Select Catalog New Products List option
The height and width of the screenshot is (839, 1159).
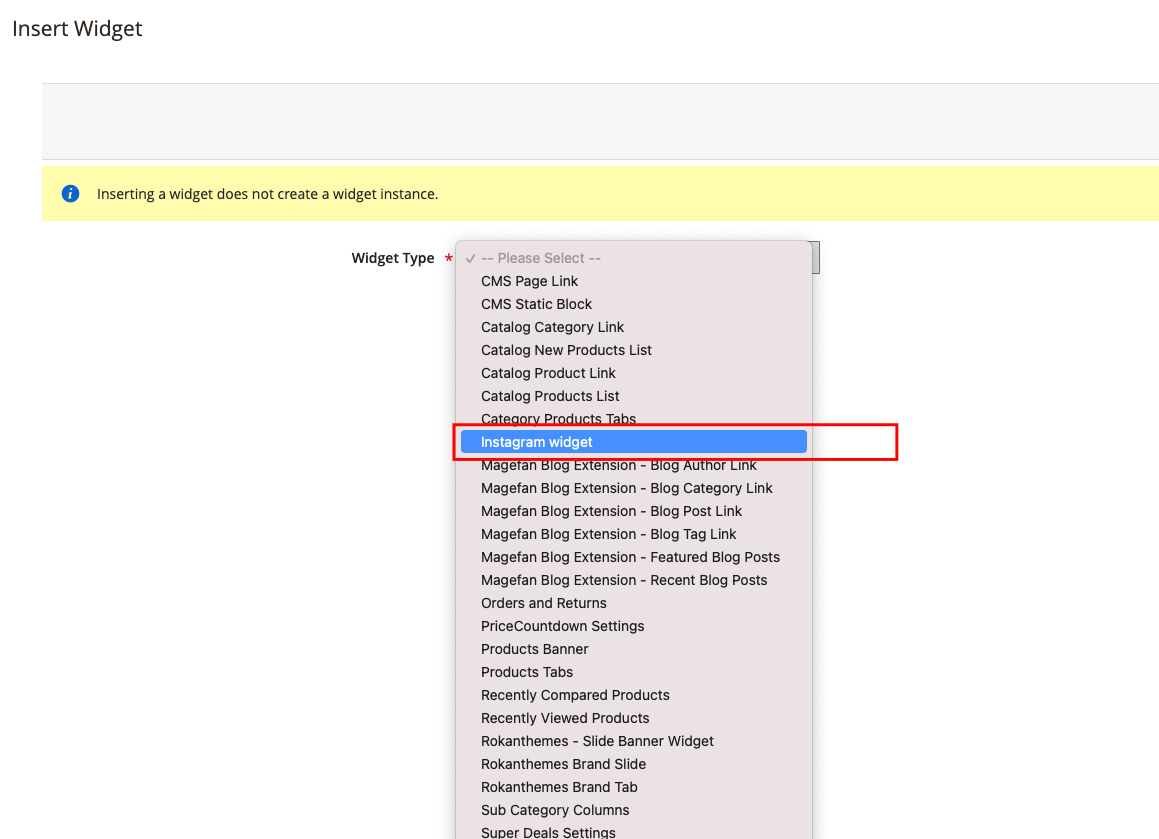click(x=633, y=350)
